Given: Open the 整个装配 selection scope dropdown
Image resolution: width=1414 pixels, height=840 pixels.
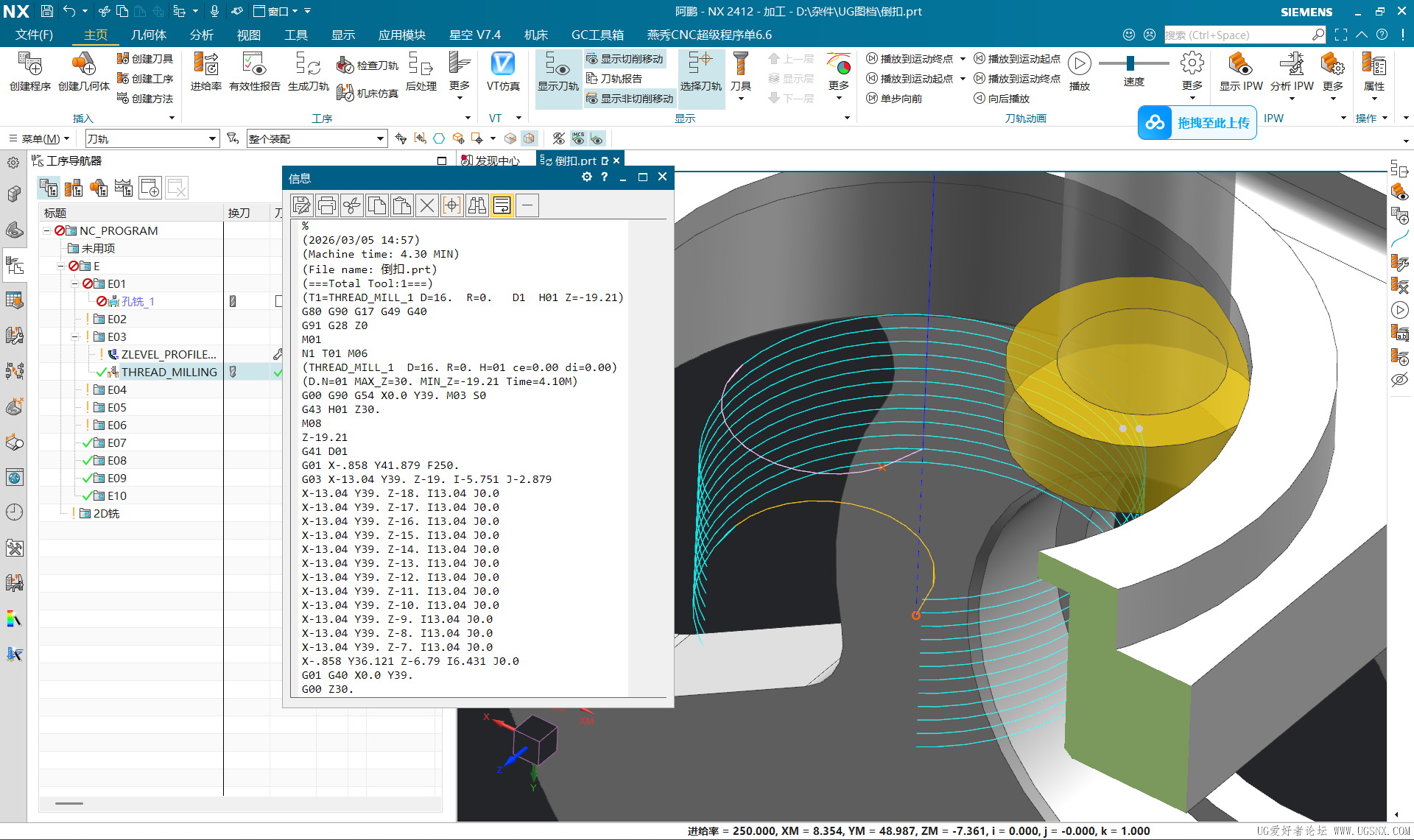Looking at the screenshot, I should pyautogui.click(x=380, y=138).
